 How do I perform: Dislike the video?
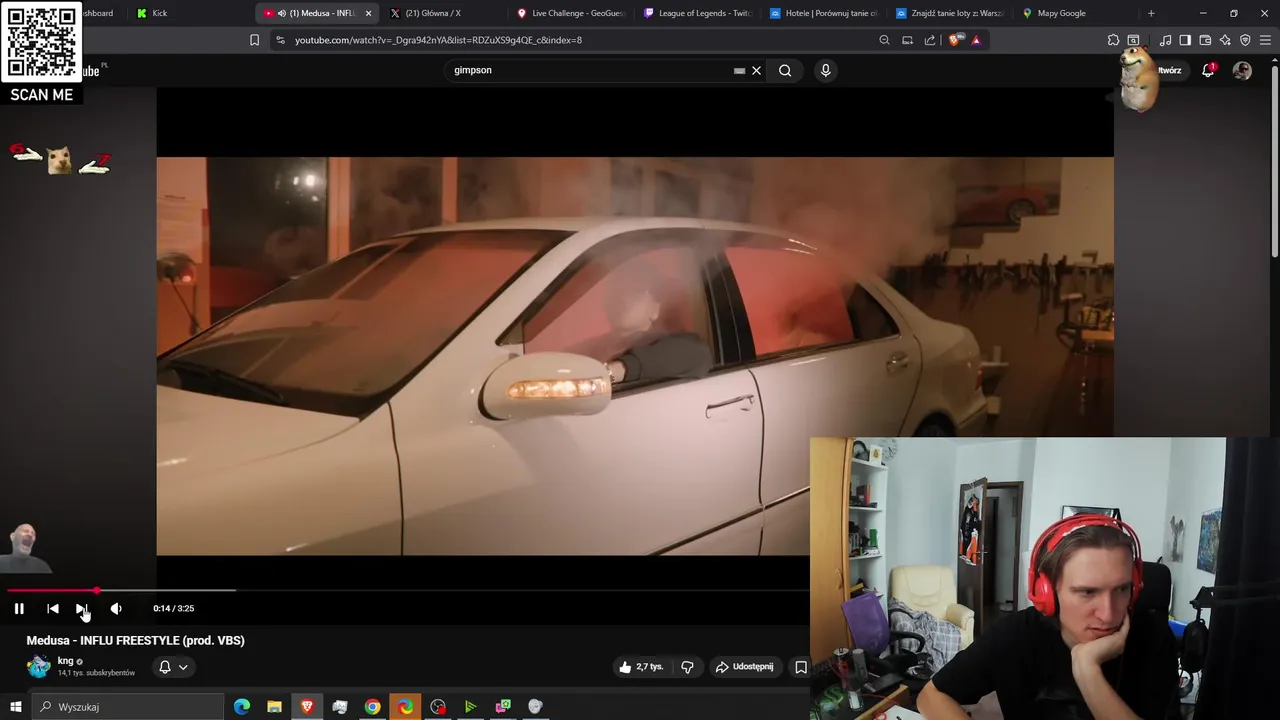pyautogui.click(x=687, y=667)
